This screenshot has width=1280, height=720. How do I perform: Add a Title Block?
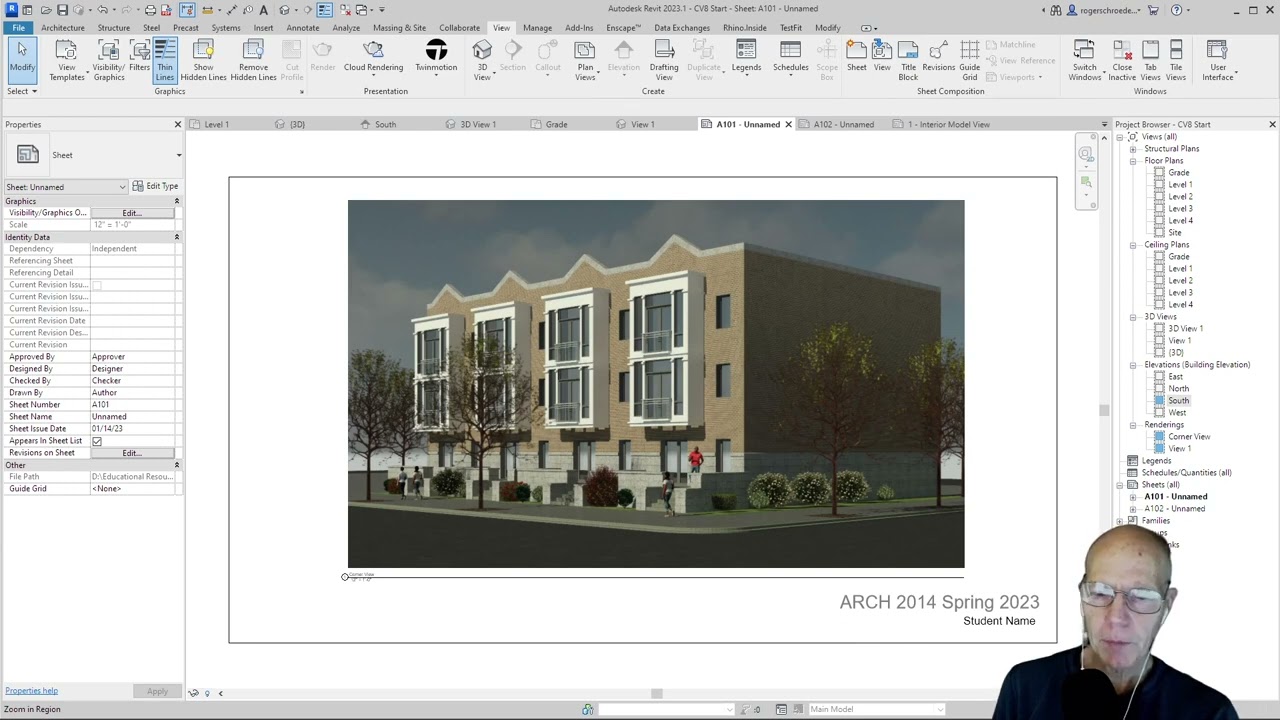click(908, 60)
